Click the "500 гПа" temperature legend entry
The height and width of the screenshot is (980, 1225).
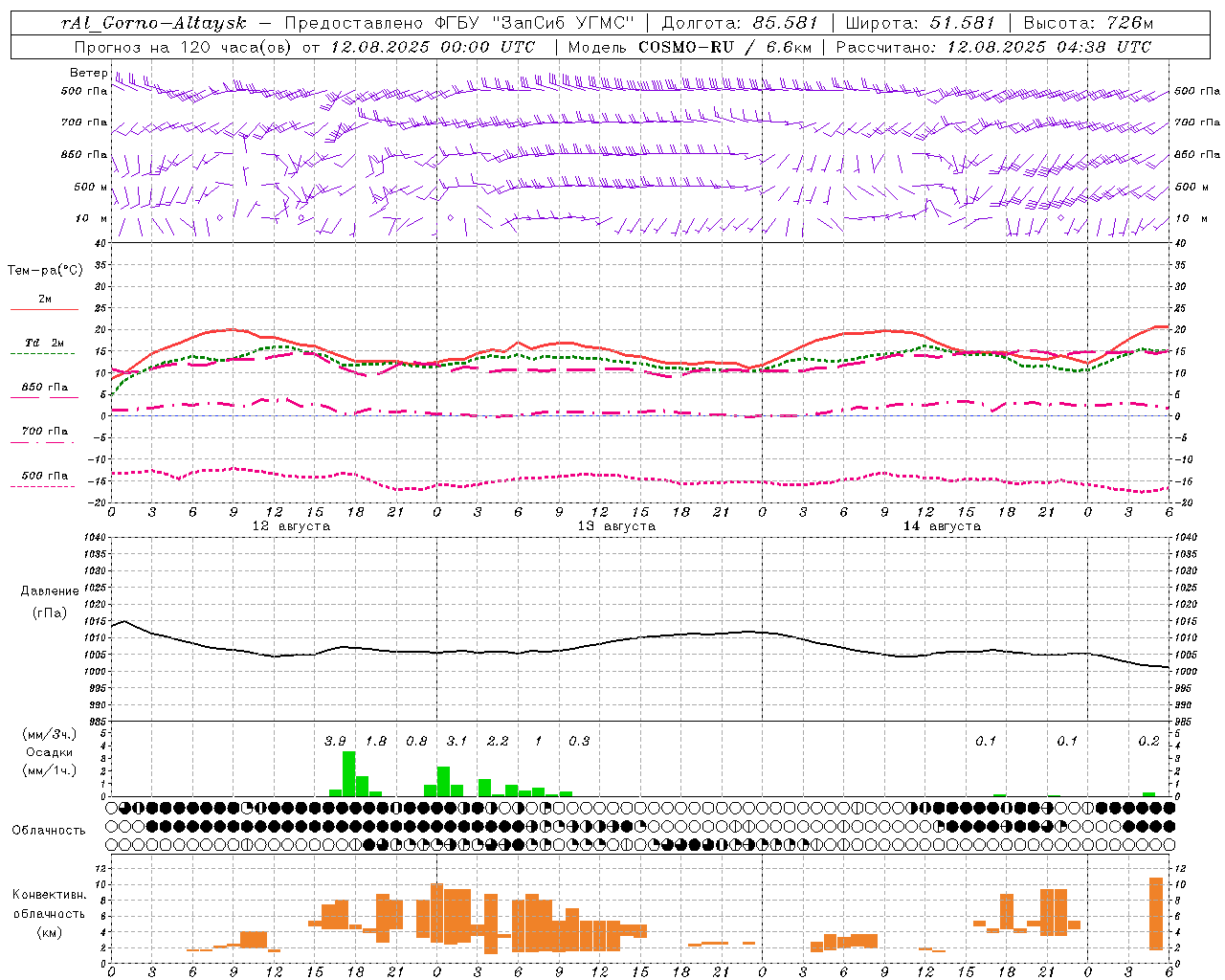point(45,476)
